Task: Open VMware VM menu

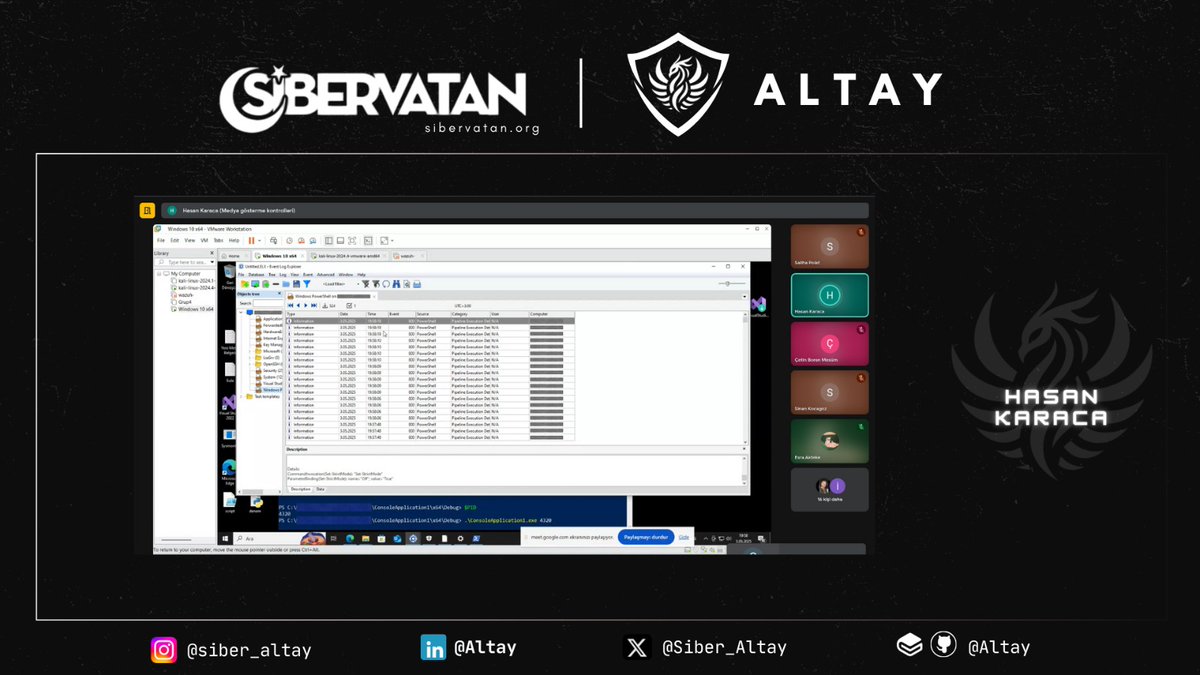Action: (205, 241)
